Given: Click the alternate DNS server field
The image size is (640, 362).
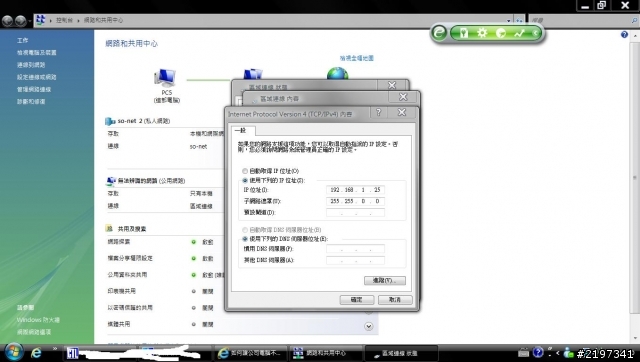Looking at the screenshot, I should [355, 260].
